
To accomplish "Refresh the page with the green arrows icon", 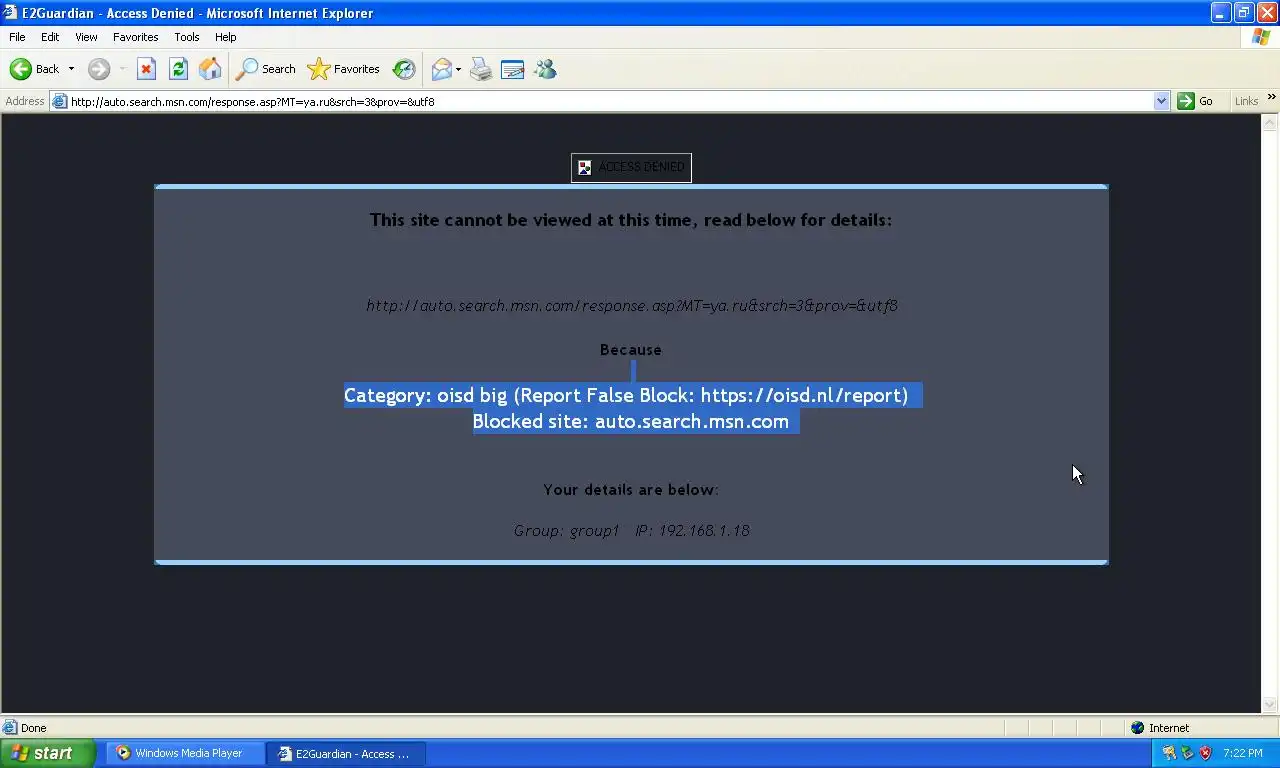I will [x=178, y=69].
